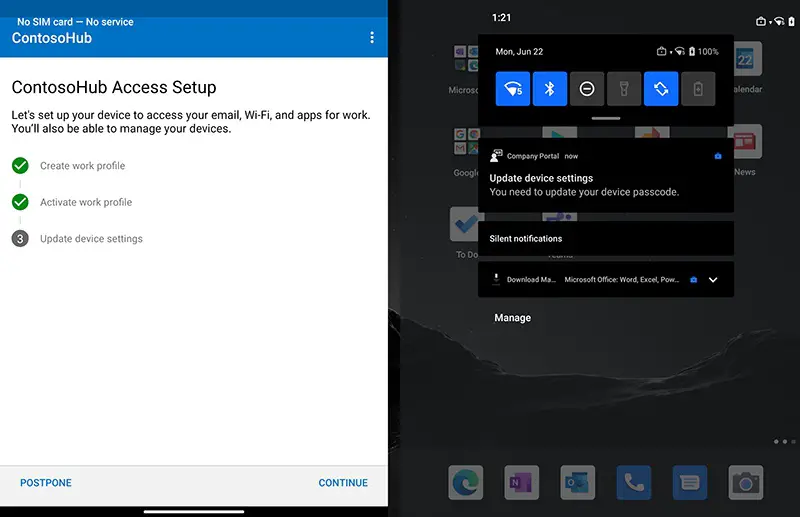Tap the Download Manager notification text

pos(593,280)
